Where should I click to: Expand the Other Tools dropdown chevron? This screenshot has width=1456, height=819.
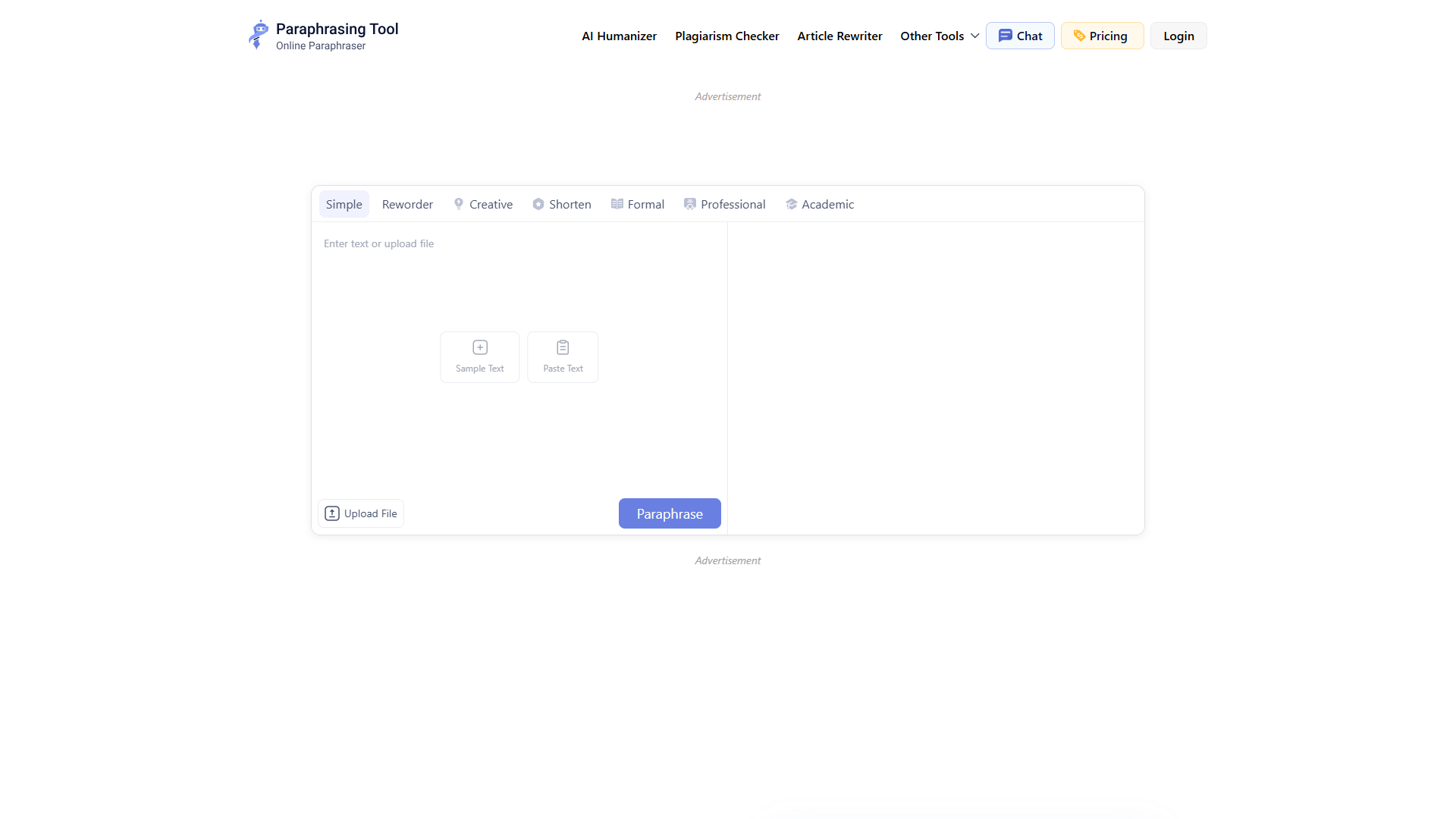(975, 36)
